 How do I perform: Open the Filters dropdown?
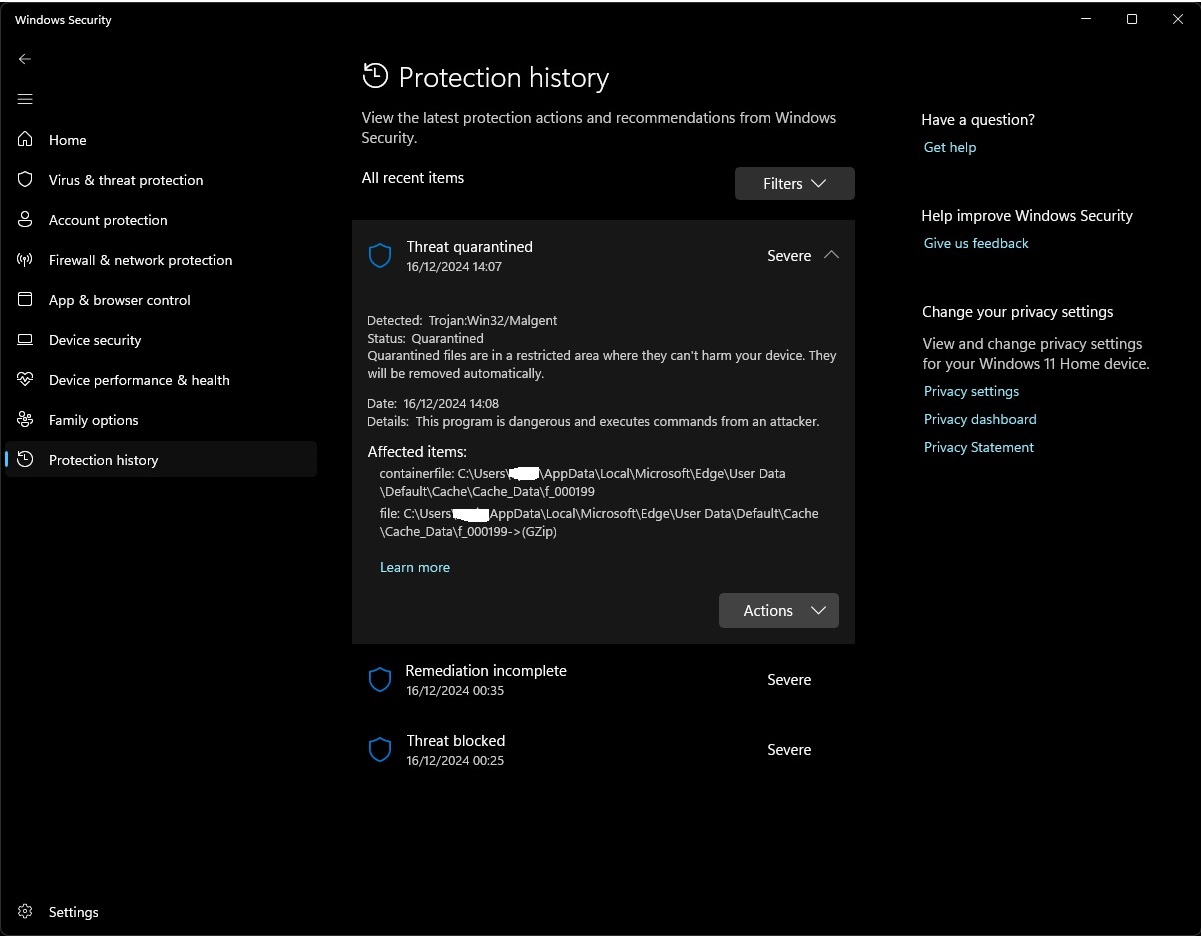point(794,184)
